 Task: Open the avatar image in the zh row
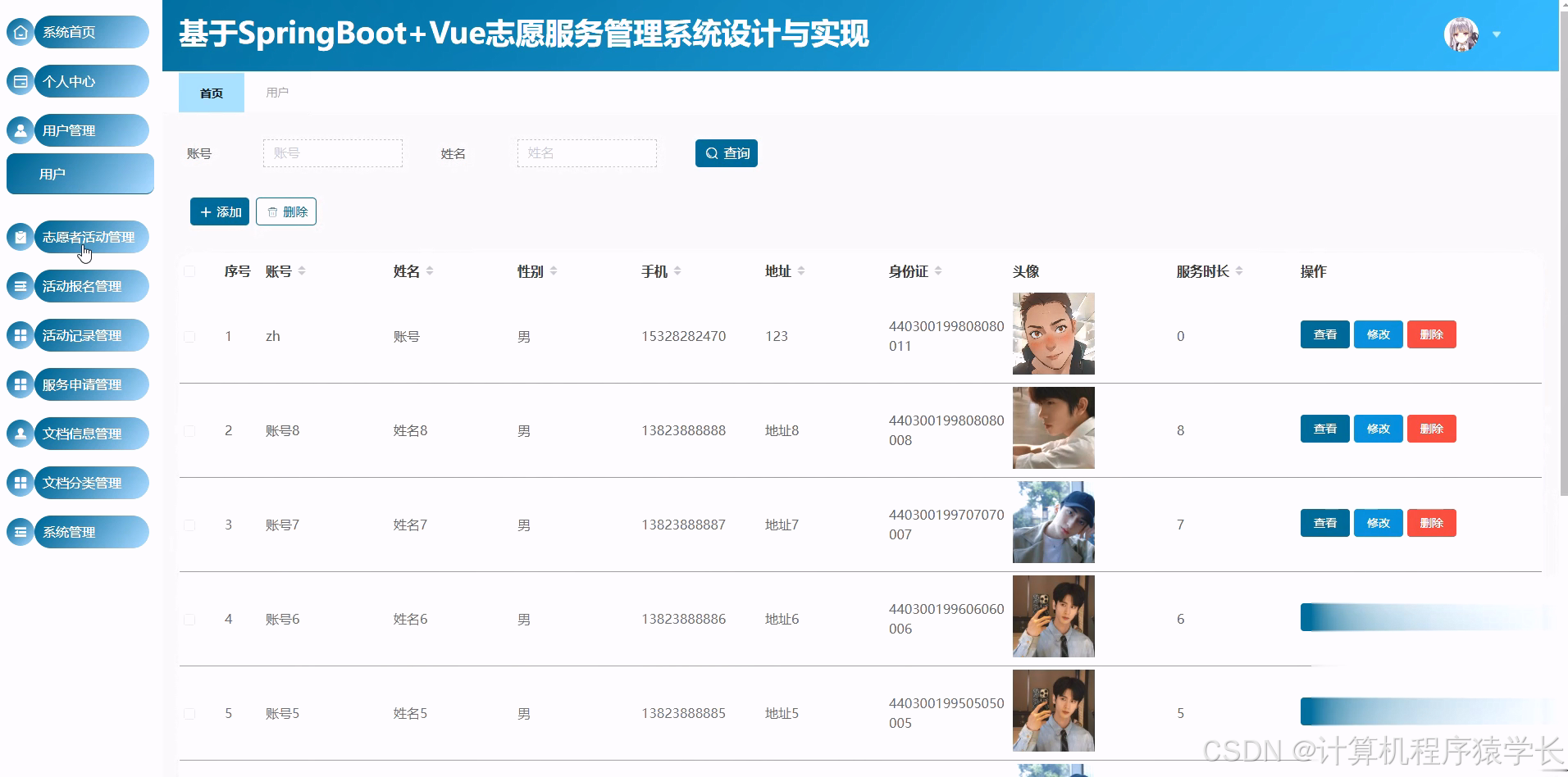point(1054,334)
